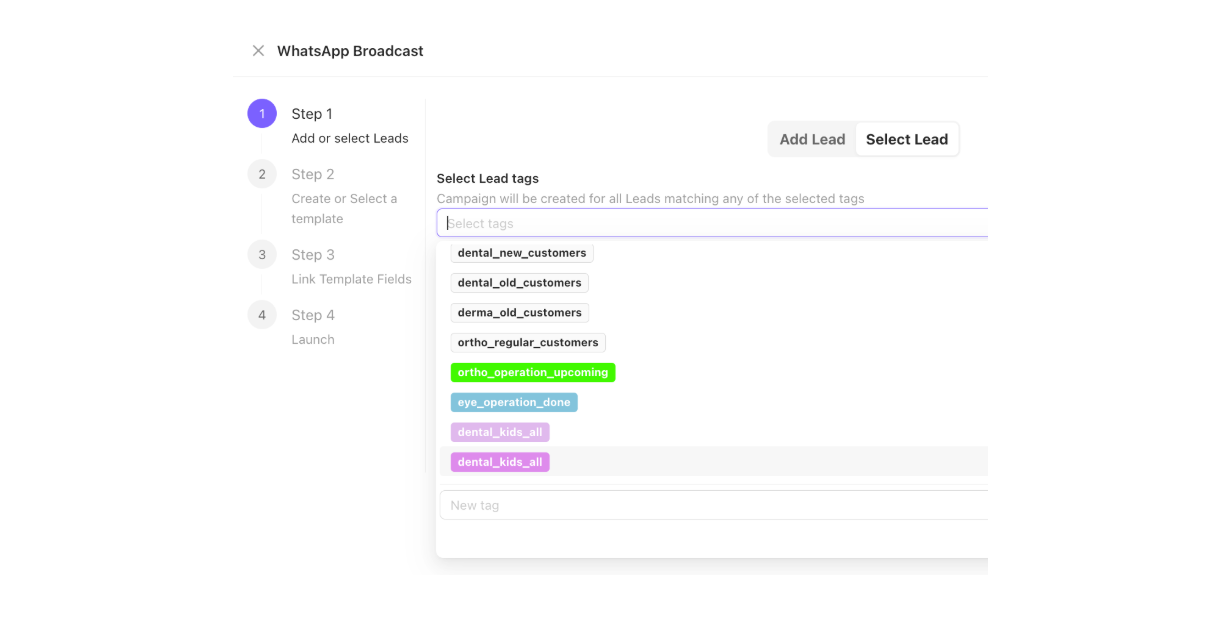Click the Step 4 numbered circle indicator
1220x620 pixels.
pos(262,314)
